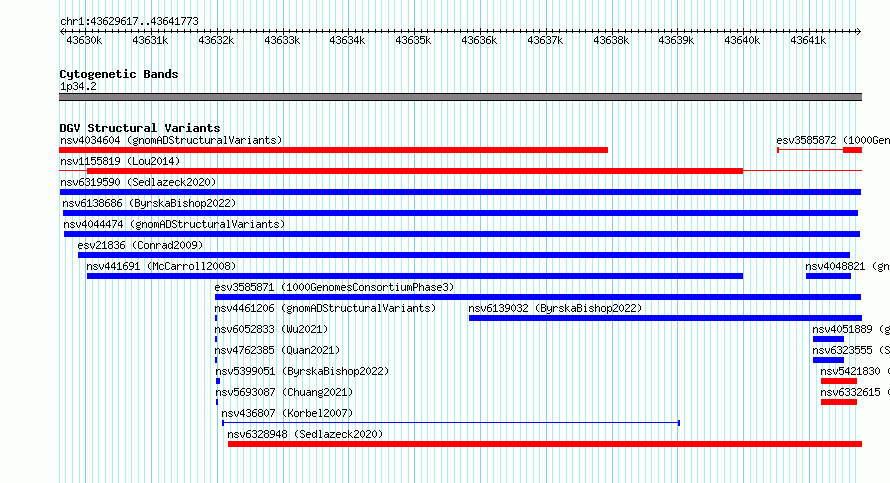The height and width of the screenshot is (483, 890).
Task: Select blue bar under esv21836
Action: 464,255
